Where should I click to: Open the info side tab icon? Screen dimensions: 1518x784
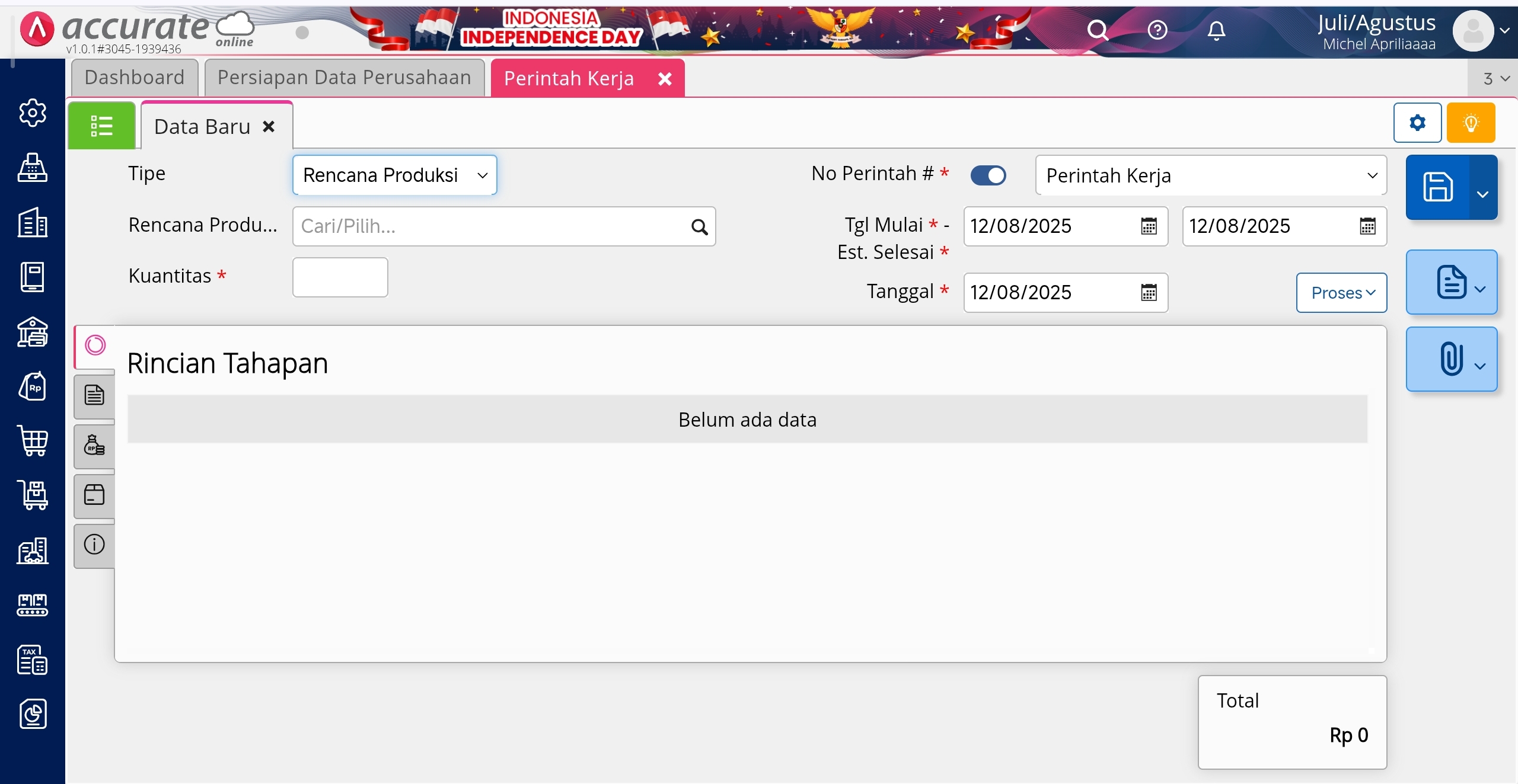[94, 544]
